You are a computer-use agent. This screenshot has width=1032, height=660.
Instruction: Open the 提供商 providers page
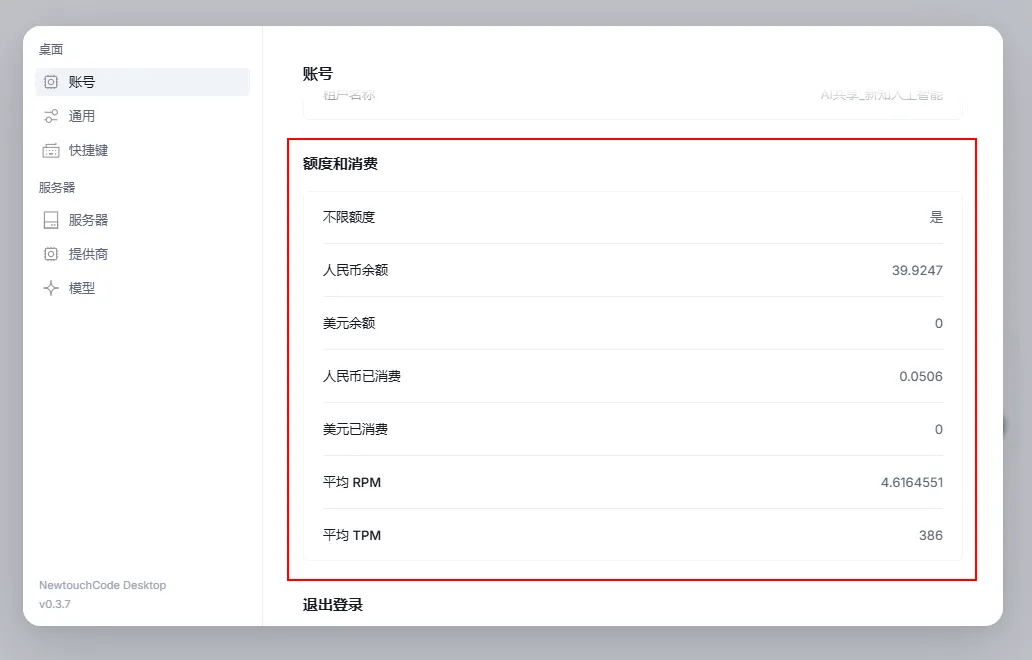(x=143, y=254)
